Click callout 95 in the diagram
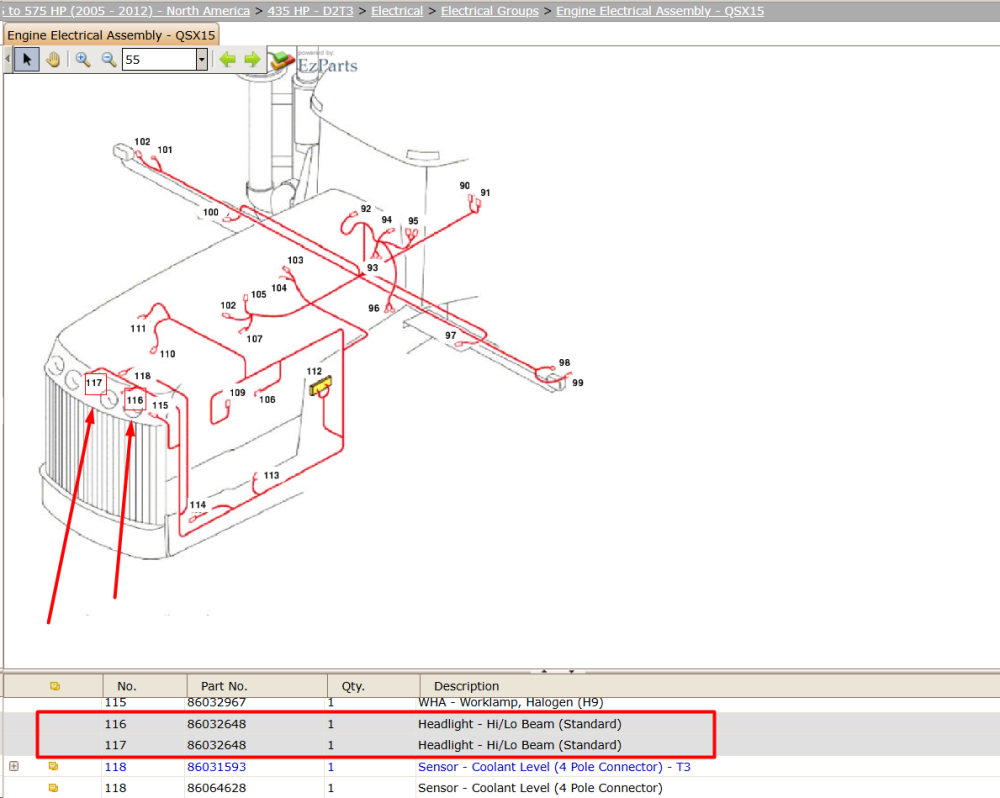Image resolution: width=1000 pixels, height=798 pixels. tap(413, 221)
